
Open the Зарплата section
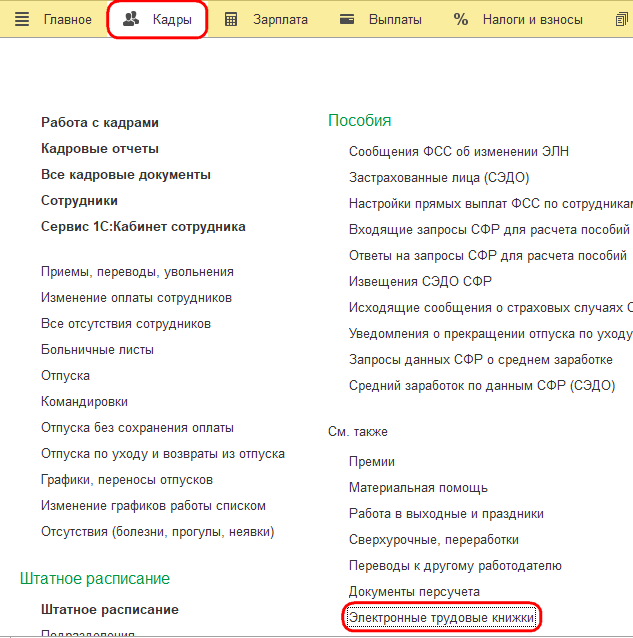click(x=280, y=20)
